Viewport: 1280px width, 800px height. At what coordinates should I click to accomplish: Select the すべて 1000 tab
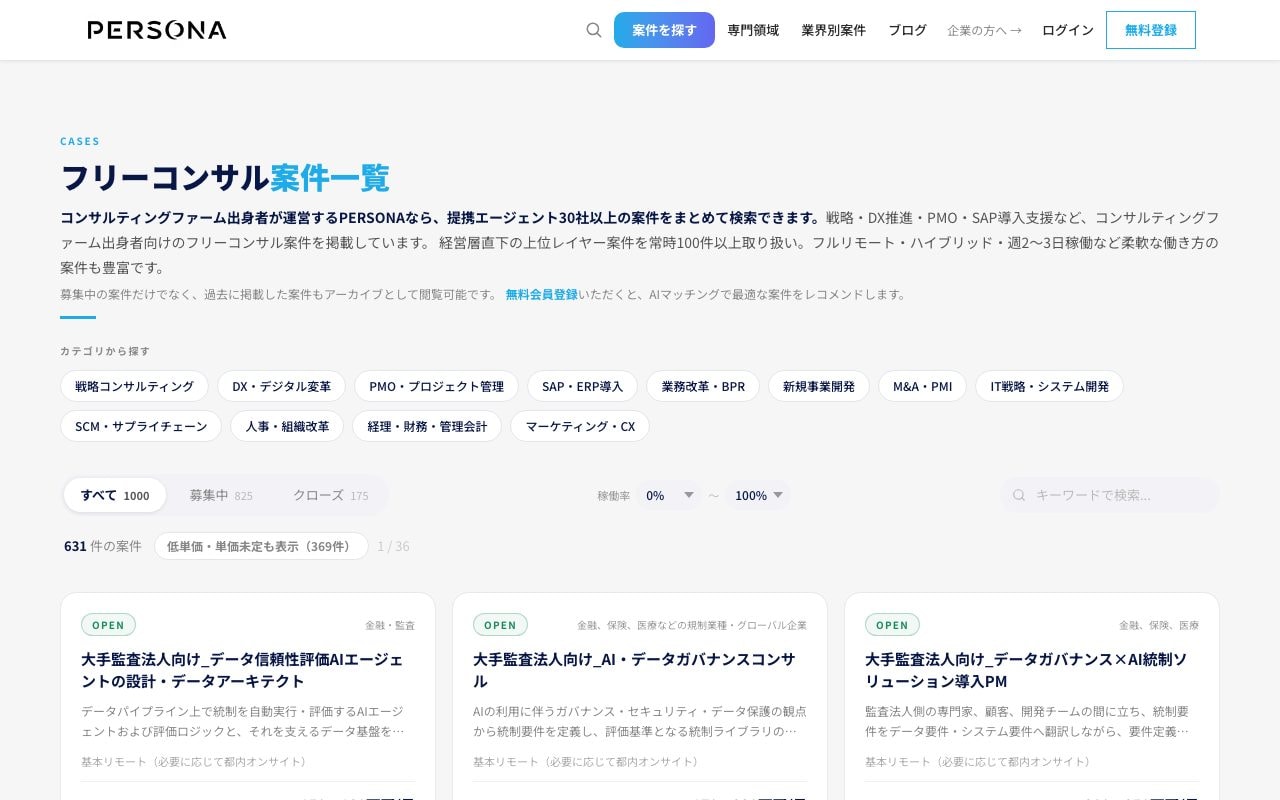click(x=115, y=495)
